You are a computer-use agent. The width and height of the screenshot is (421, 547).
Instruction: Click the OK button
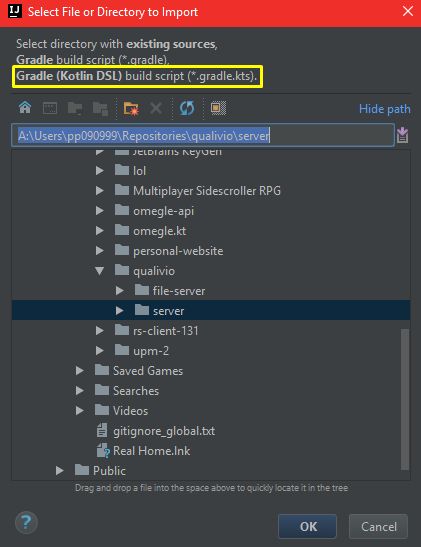[x=308, y=526]
